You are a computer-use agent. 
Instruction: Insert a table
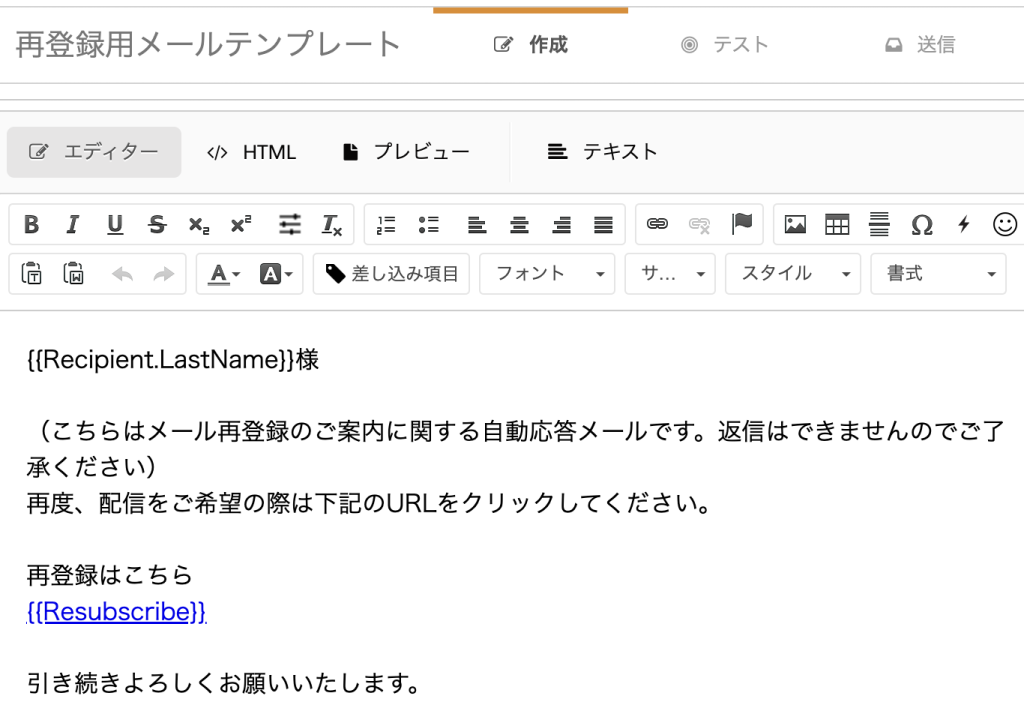click(837, 225)
